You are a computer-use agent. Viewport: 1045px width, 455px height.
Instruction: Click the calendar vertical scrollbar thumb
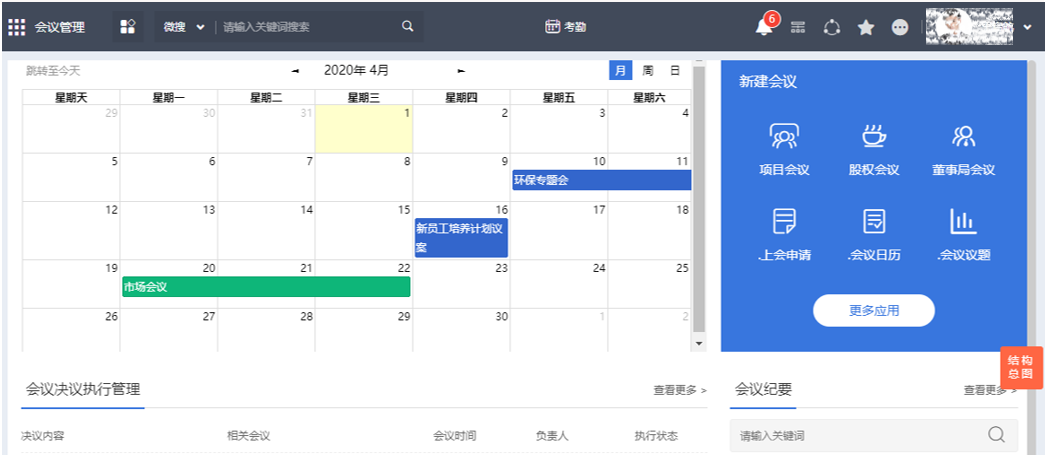pyautogui.click(x=698, y=198)
